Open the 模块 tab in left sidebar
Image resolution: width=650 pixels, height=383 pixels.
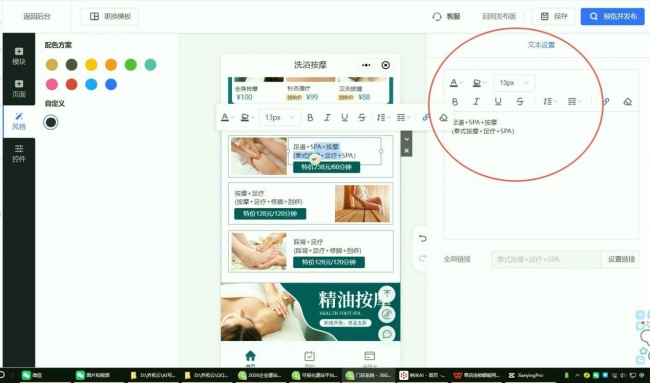[x=19, y=56]
